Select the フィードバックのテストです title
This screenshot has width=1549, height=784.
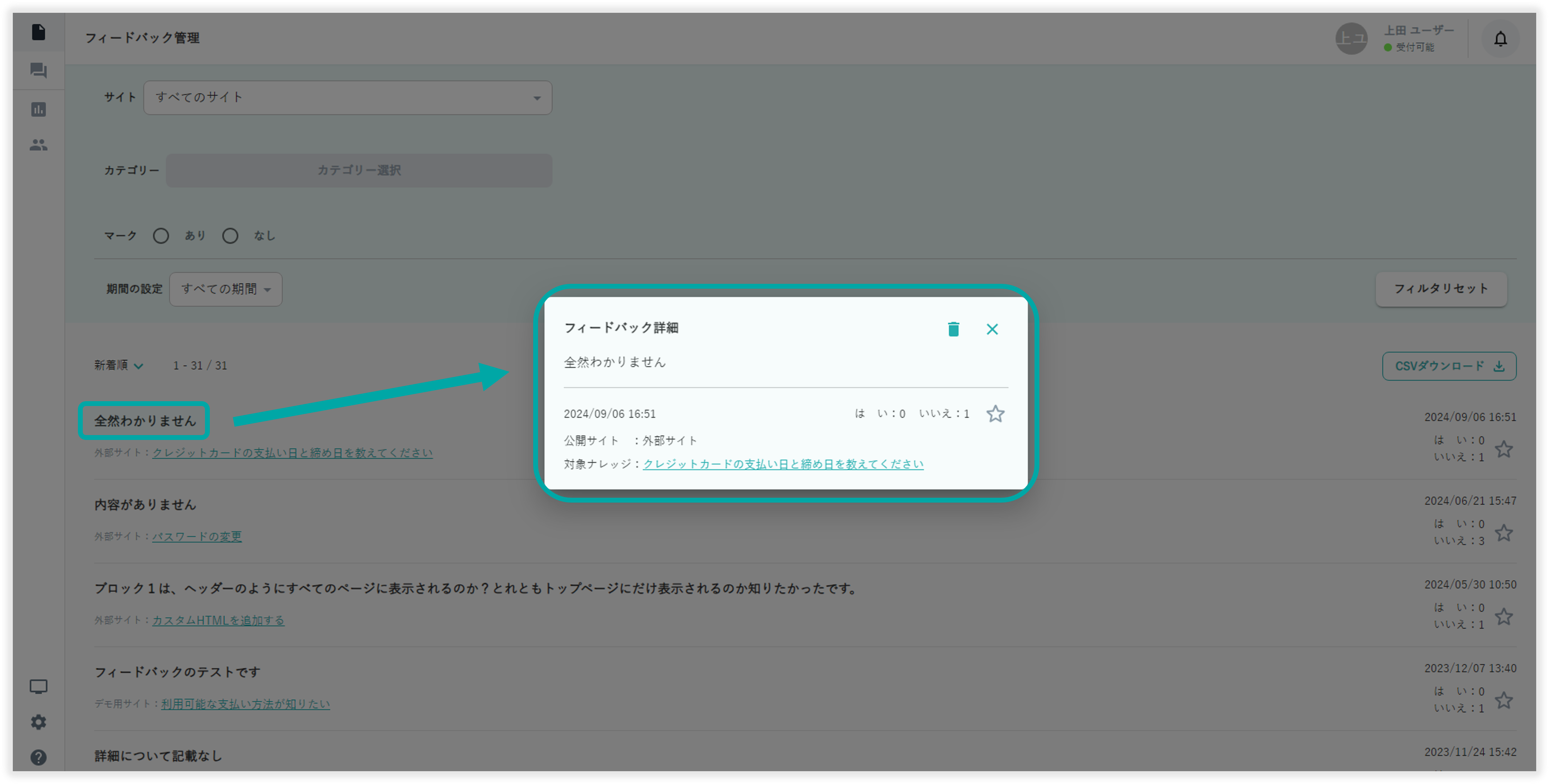[177, 672]
